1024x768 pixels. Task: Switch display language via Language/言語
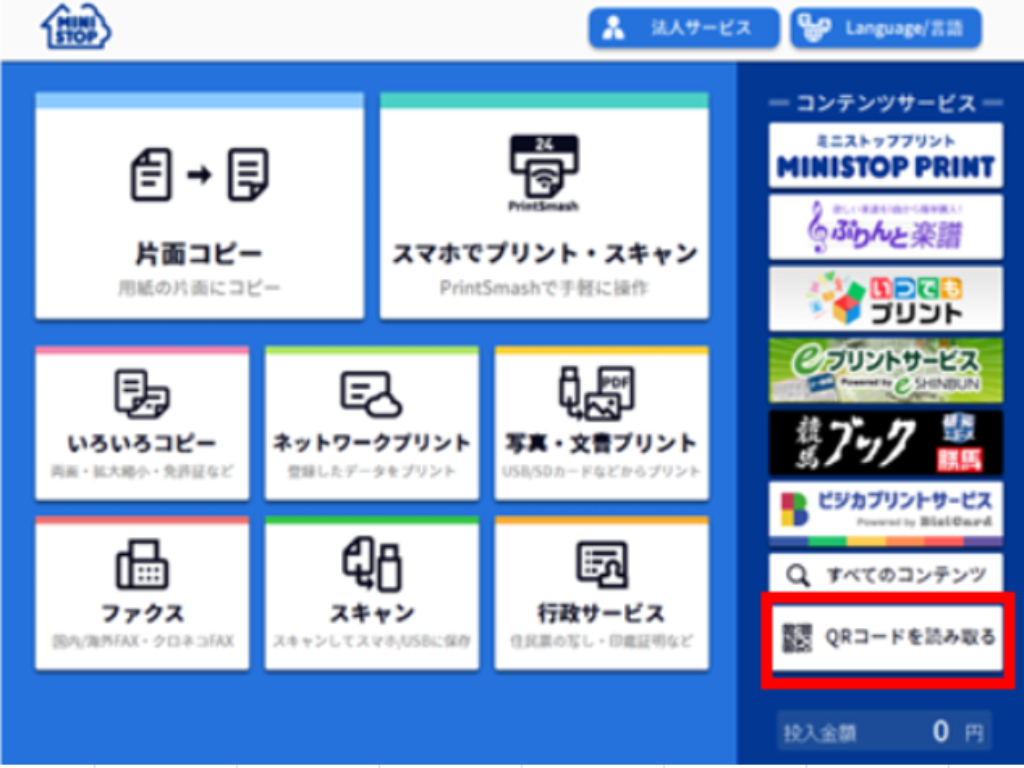coord(884,28)
